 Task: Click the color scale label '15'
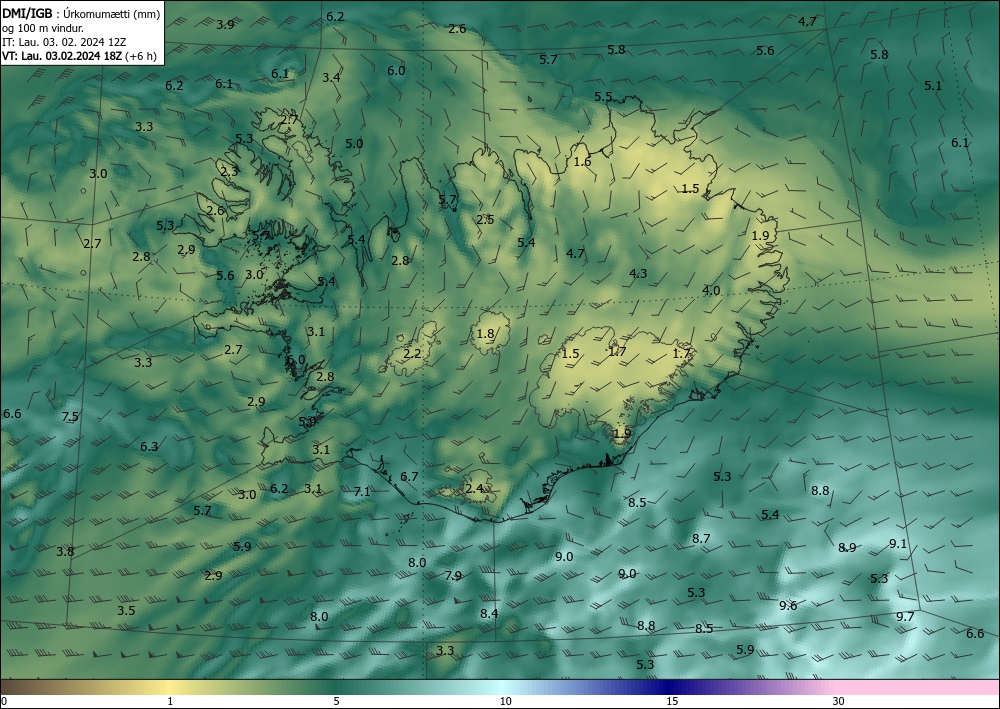click(x=672, y=701)
